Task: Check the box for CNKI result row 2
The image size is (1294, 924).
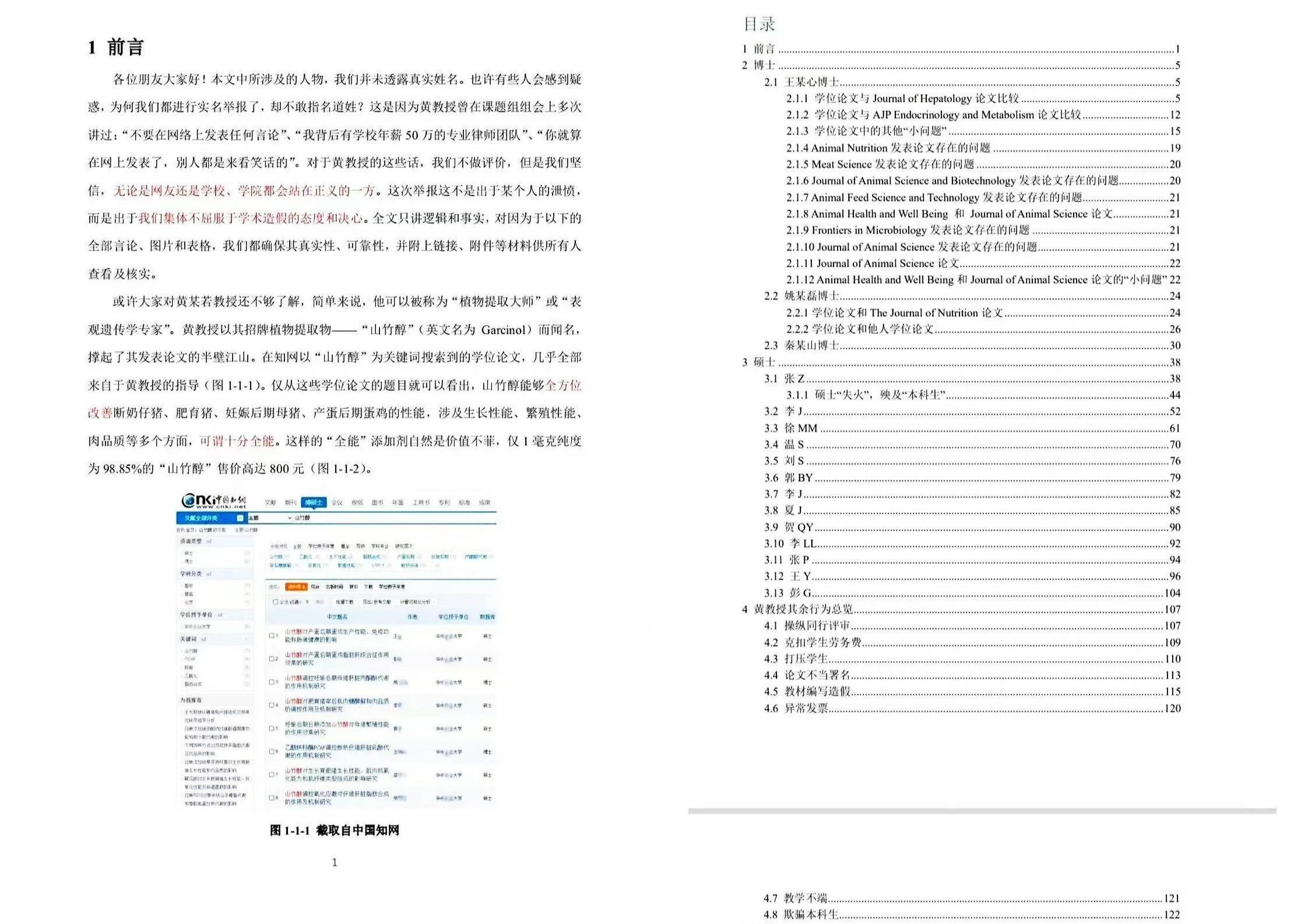Action: [x=272, y=659]
